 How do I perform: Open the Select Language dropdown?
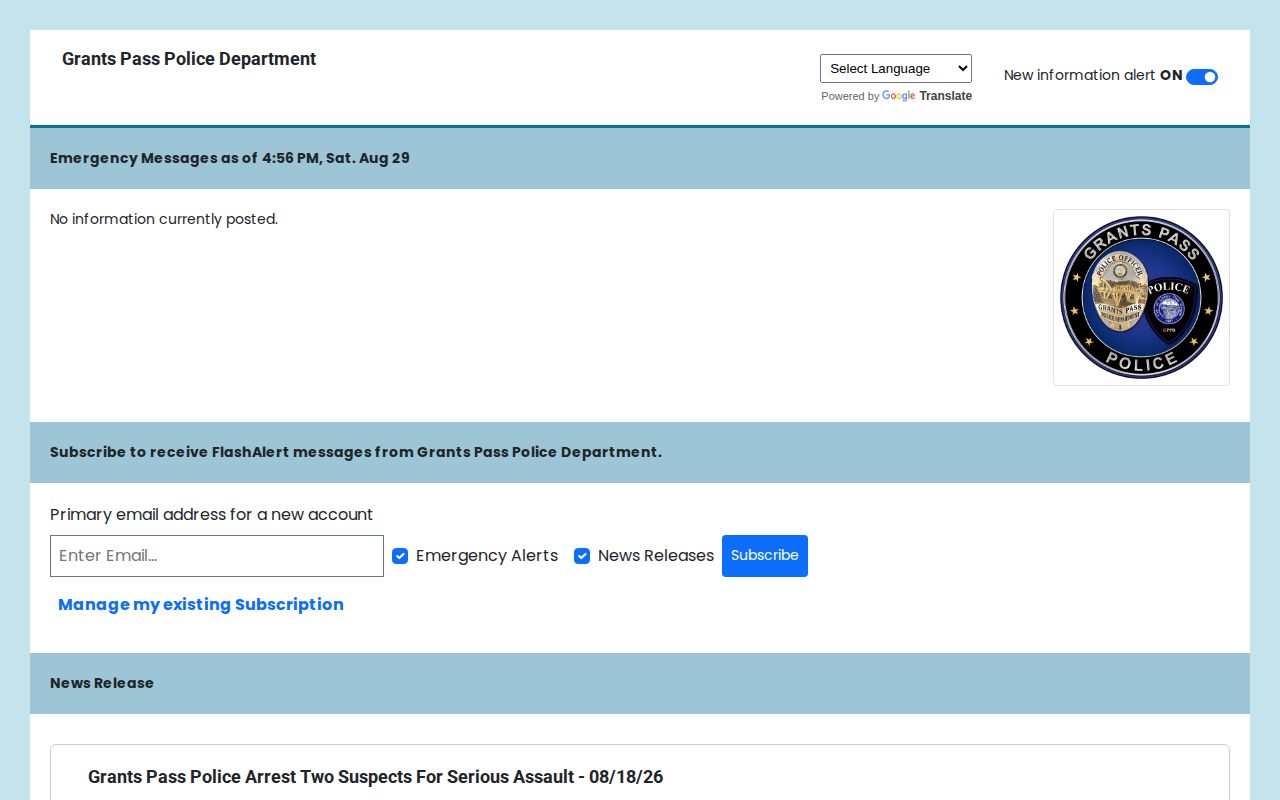[895, 68]
